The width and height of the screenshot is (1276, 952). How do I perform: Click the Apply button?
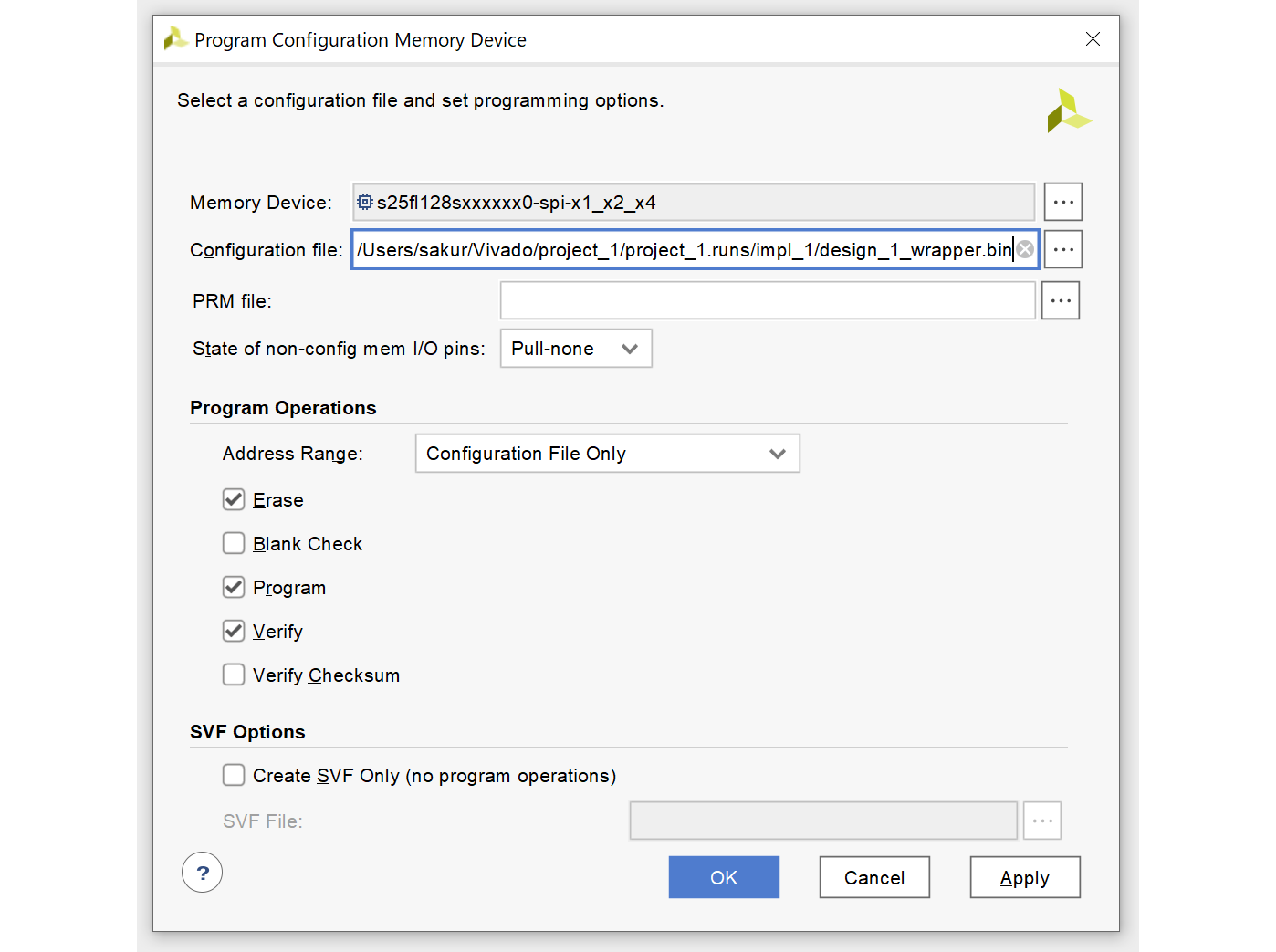pos(1024,877)
